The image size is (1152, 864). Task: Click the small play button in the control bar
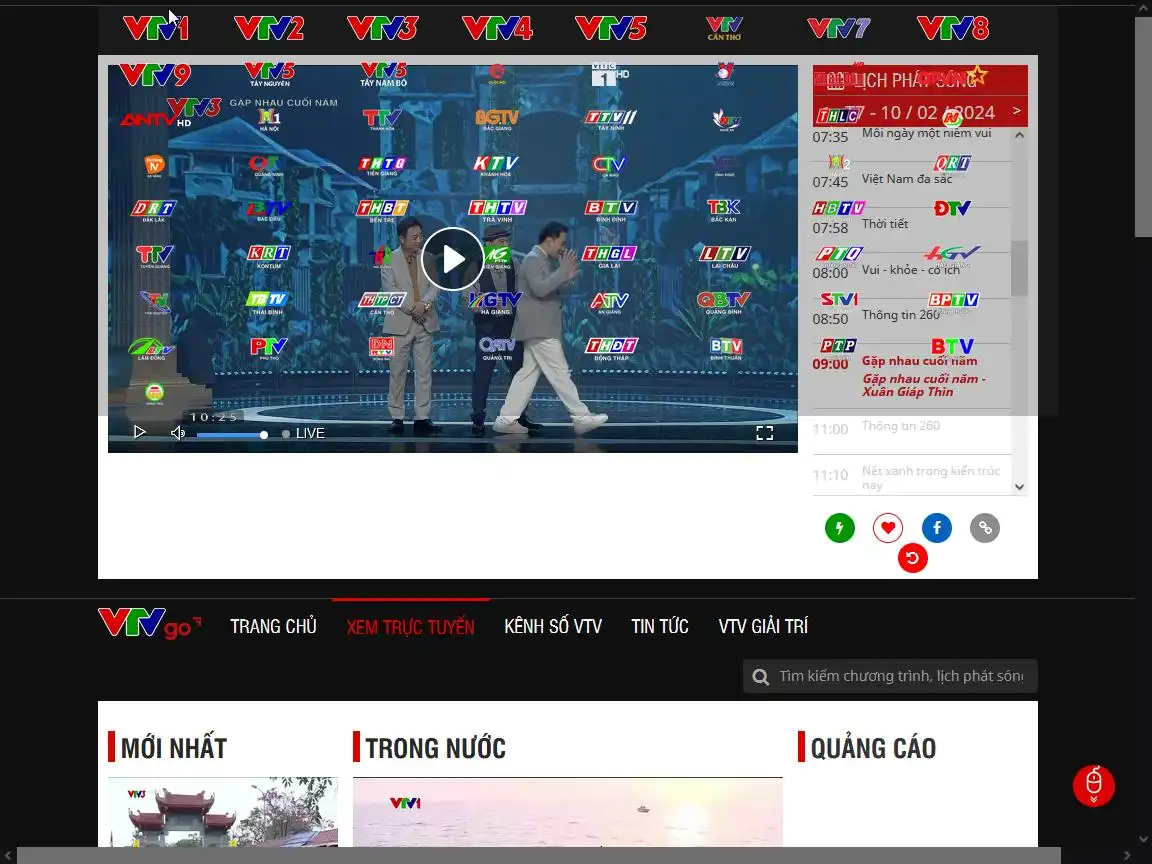point(139,432)
